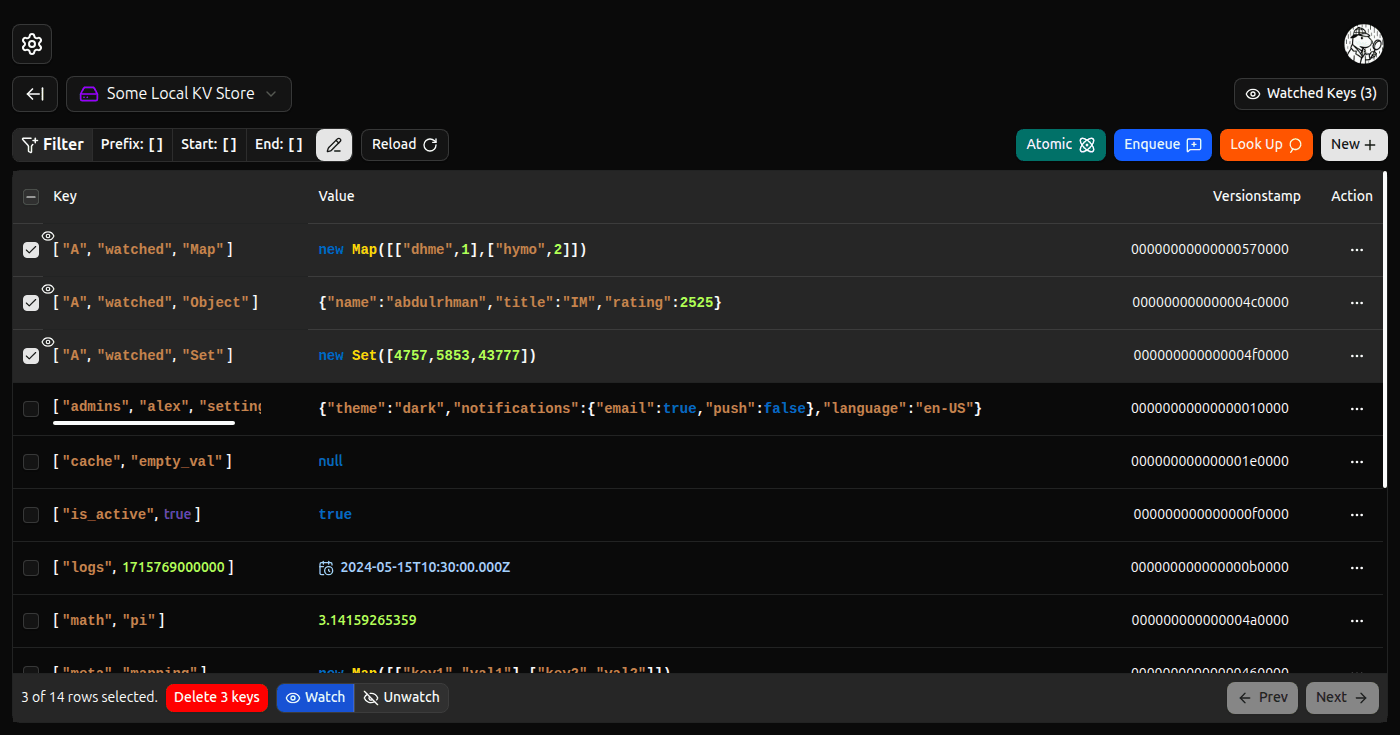Toggle the select-all header checkbox

point(31,197)
